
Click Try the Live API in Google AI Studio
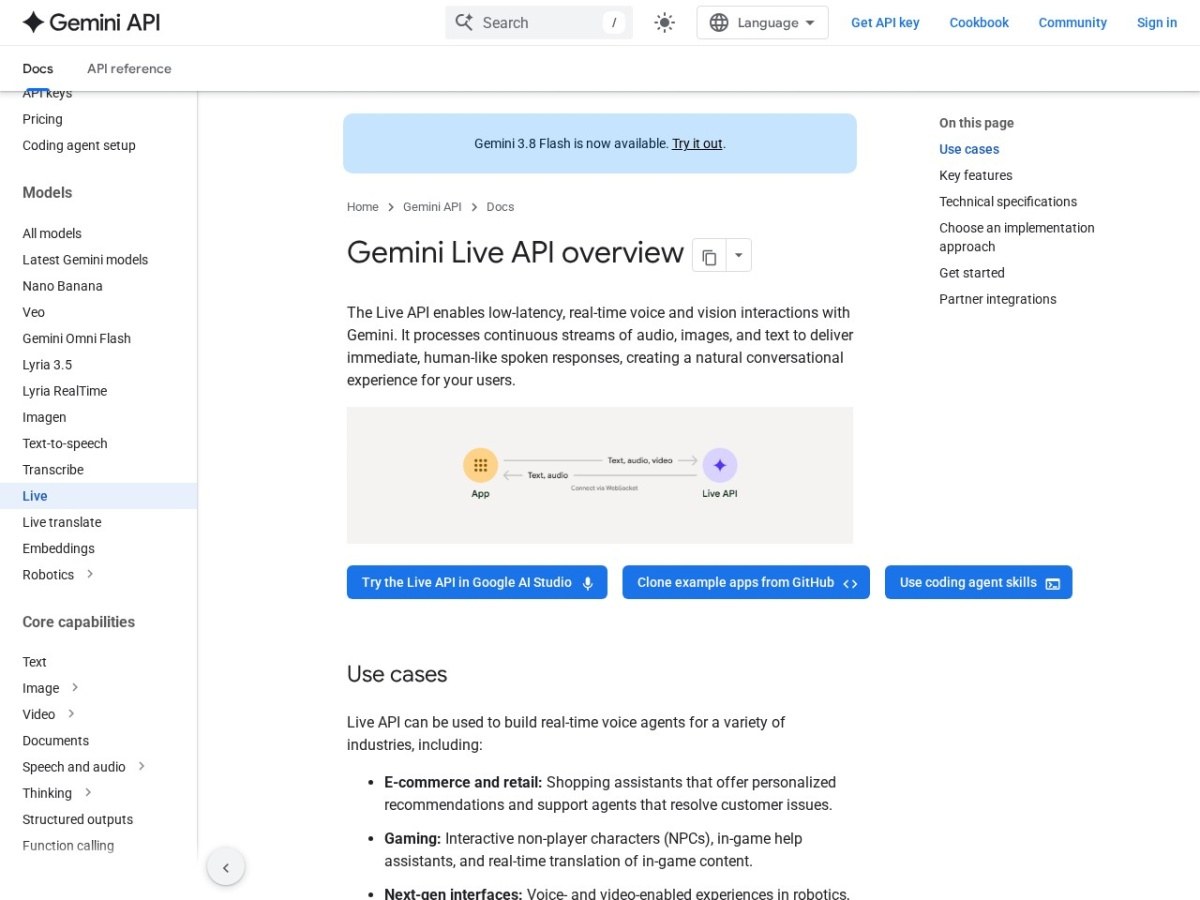tap(477, 582)
